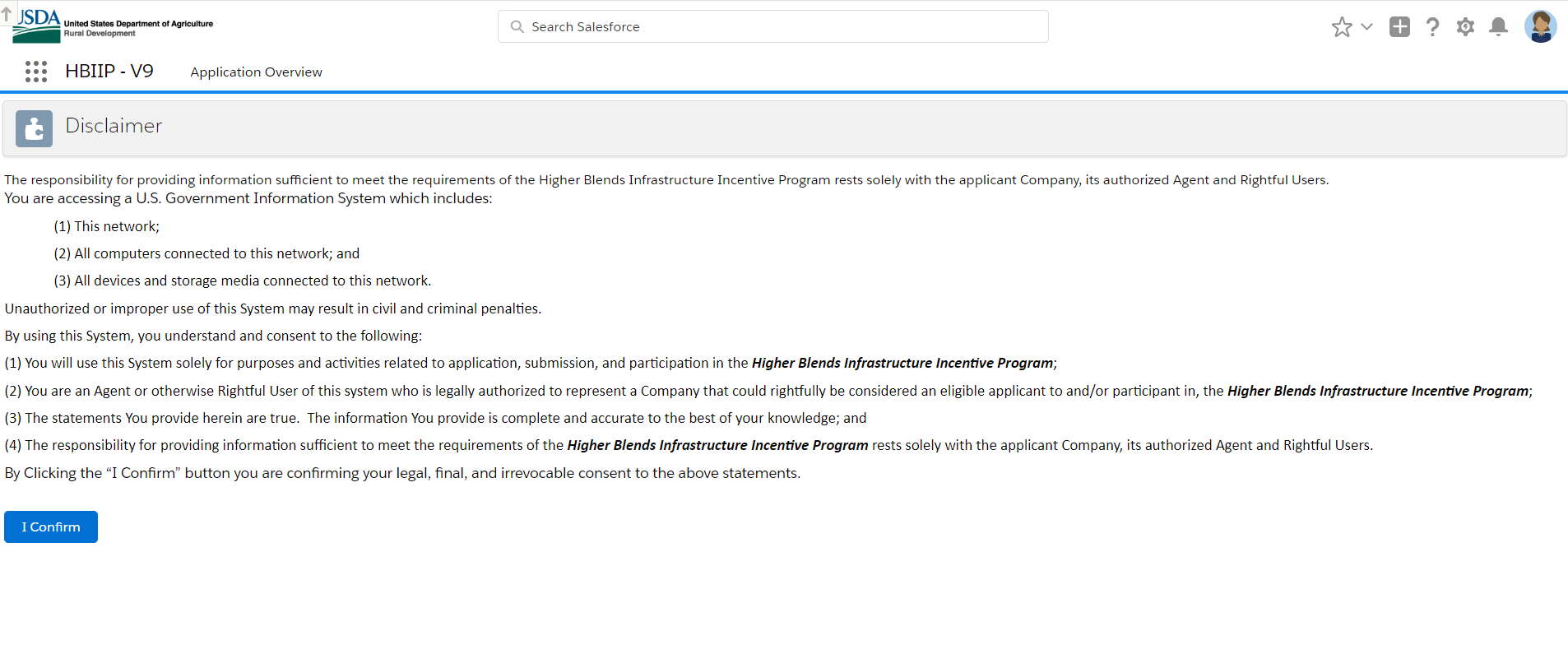
Task: Click the up arrow at top-left corner
Action: [x=7, y=14]
